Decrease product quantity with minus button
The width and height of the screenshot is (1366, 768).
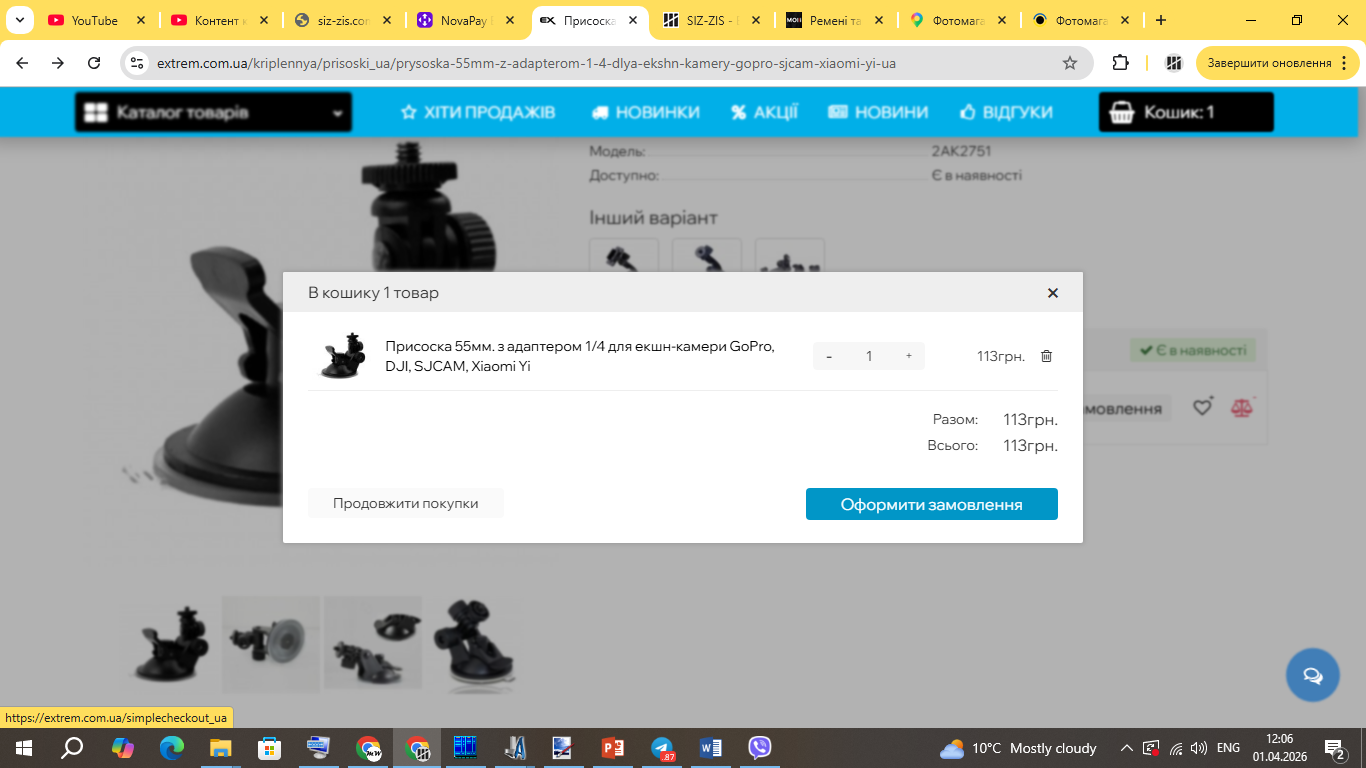point(829,356)
